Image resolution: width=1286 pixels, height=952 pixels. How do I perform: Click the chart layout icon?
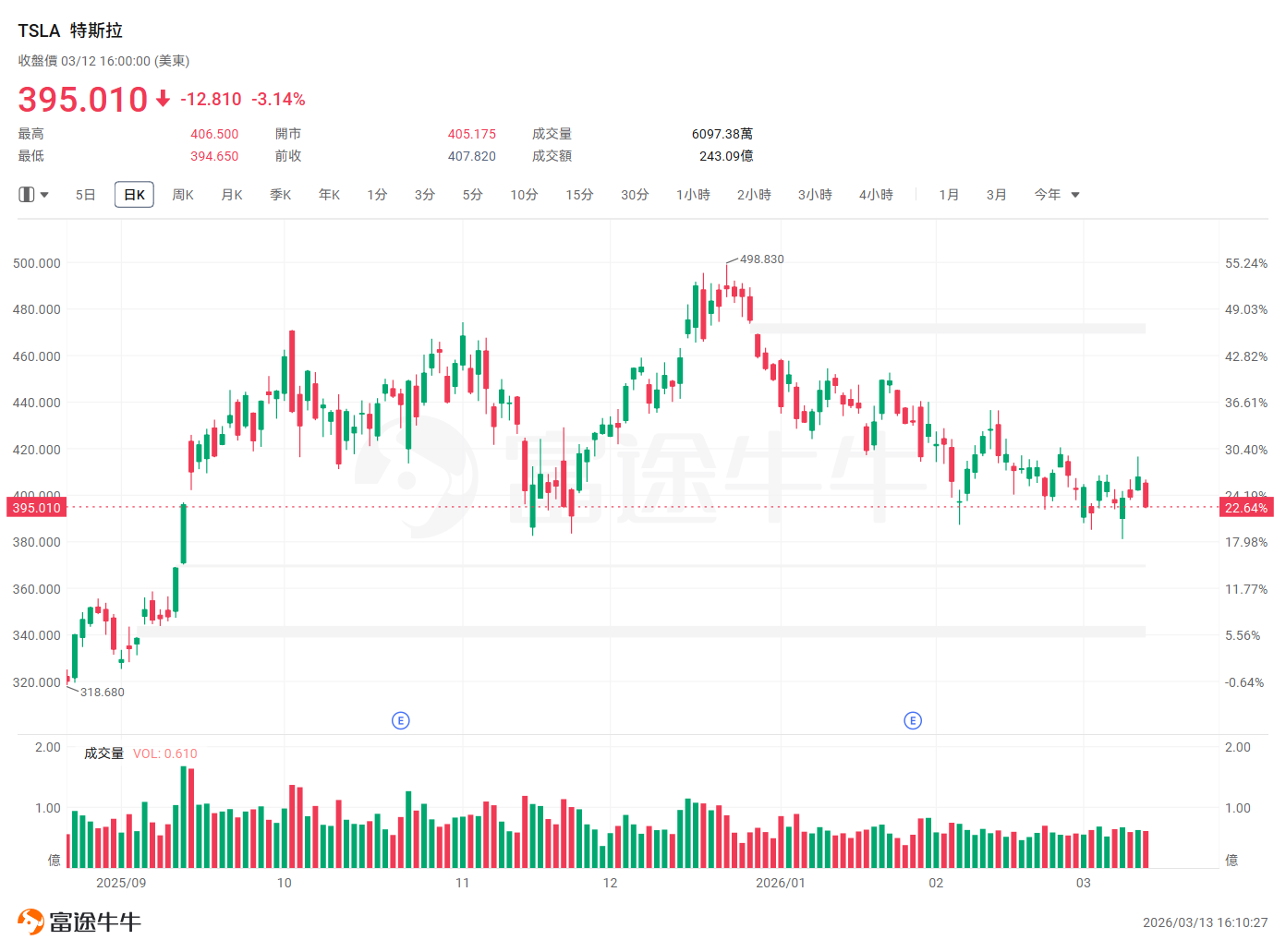(x=27, y=195)
